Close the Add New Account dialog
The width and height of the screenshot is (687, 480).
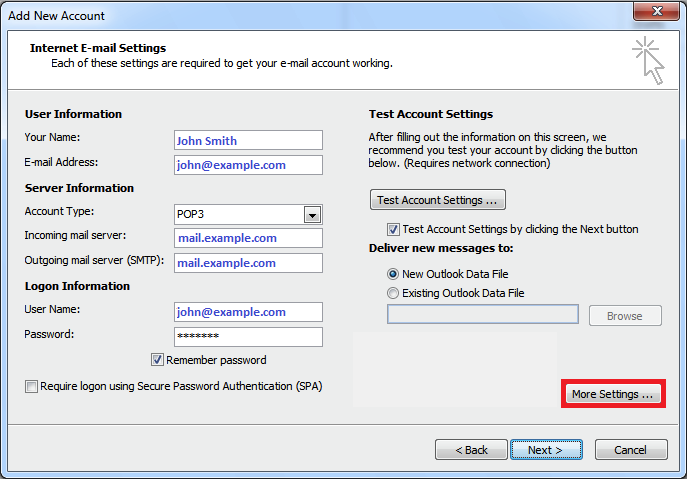(x=656, y=11)
